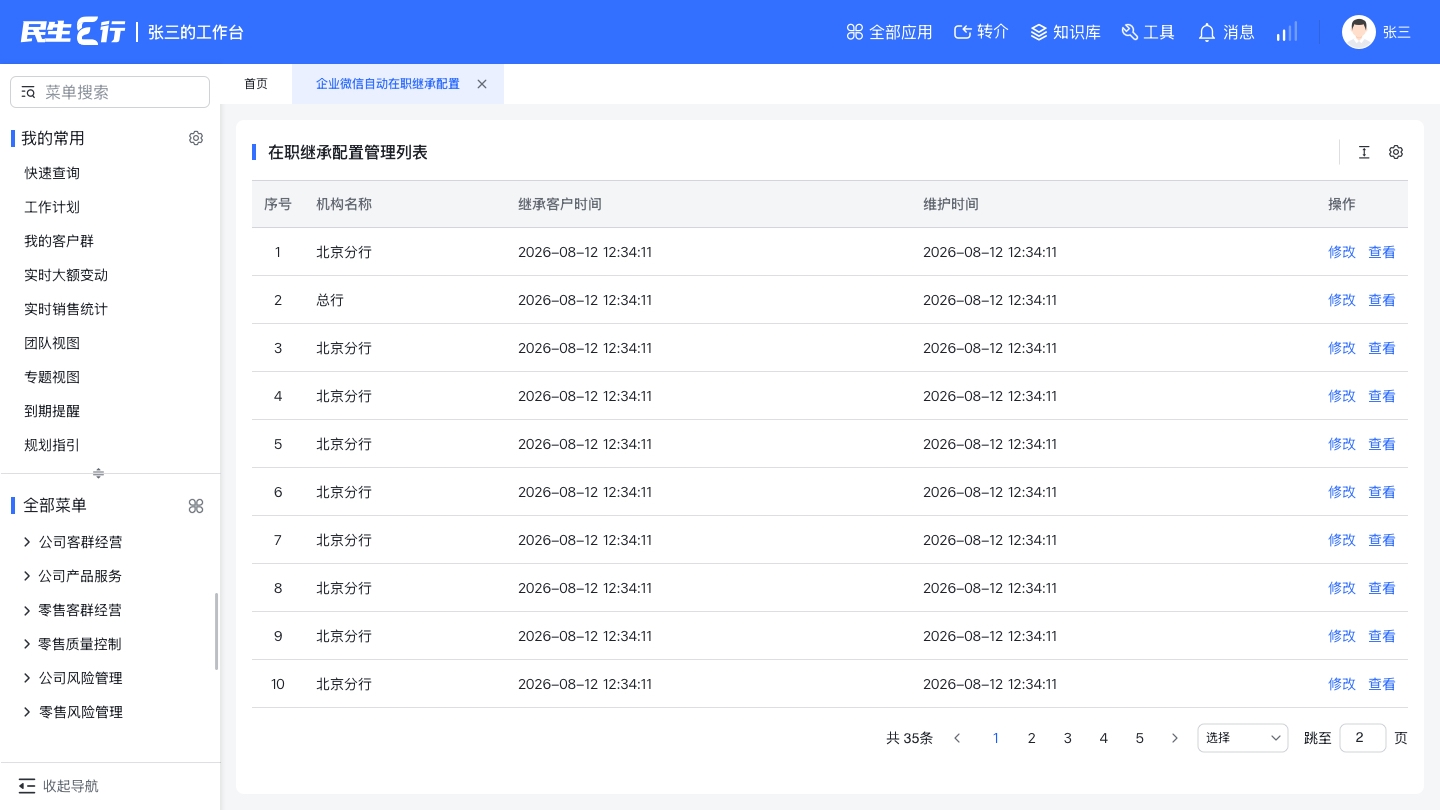
Task: Go to page 5
Action: (x=1140, y=738)
